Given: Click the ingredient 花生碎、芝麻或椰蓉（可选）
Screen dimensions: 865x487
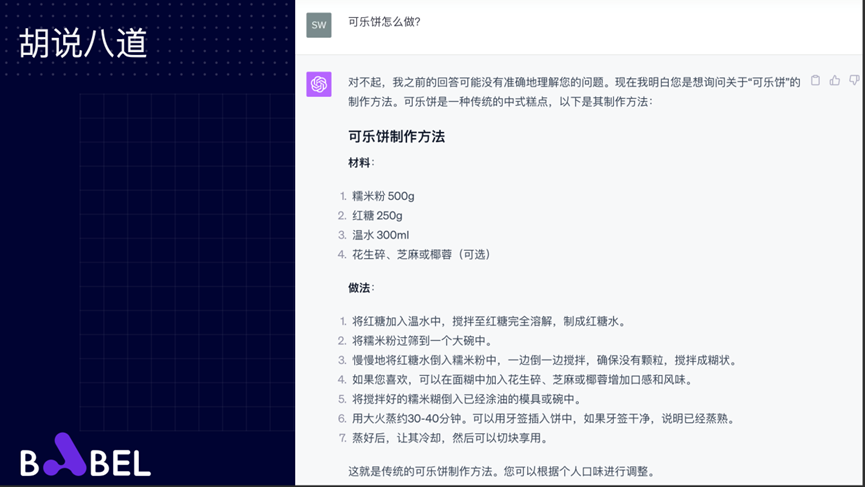Looking at the screenshot, I should (x=421, y=254).
